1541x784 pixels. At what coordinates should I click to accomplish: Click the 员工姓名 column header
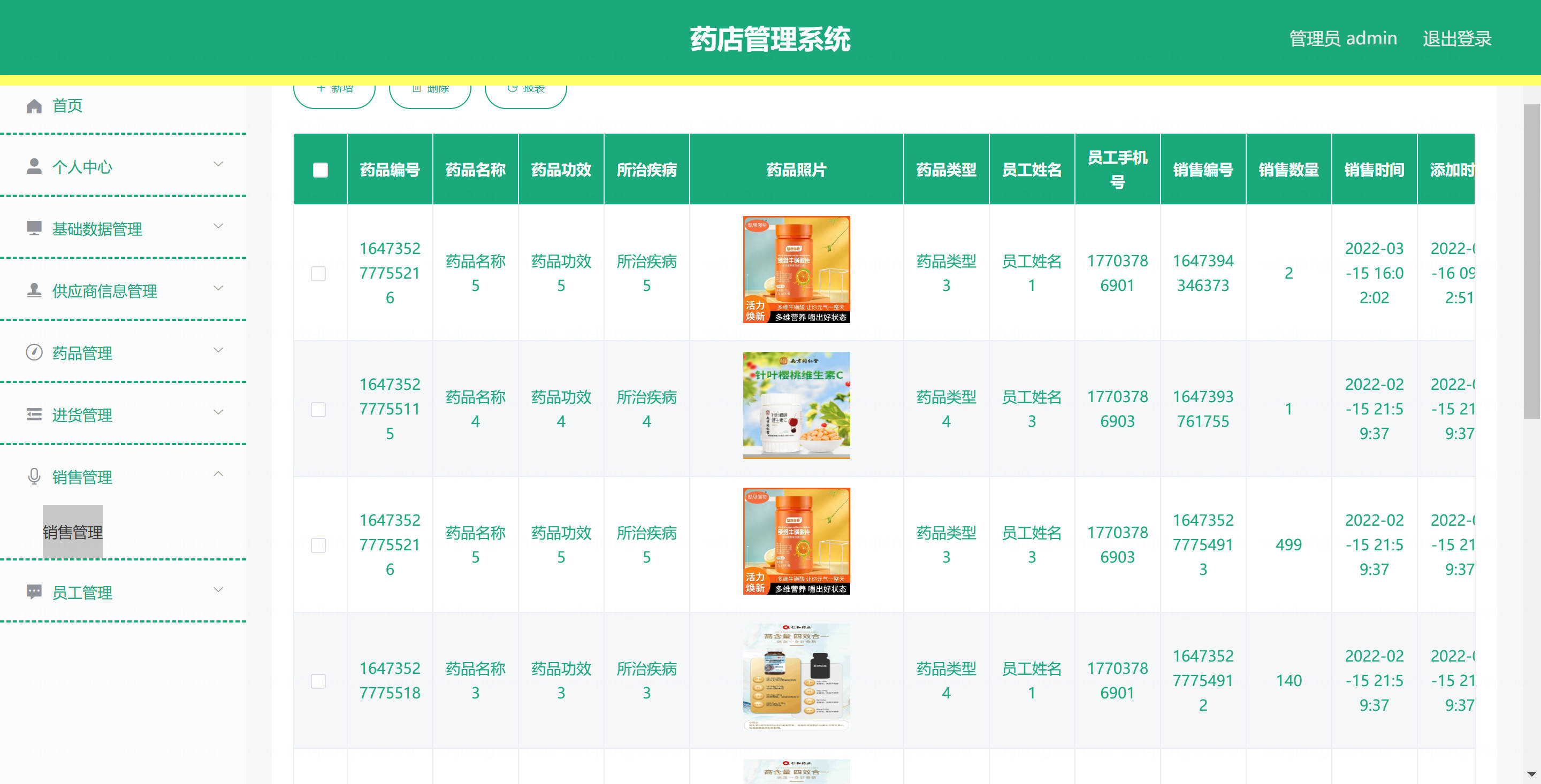[1032, 170]
